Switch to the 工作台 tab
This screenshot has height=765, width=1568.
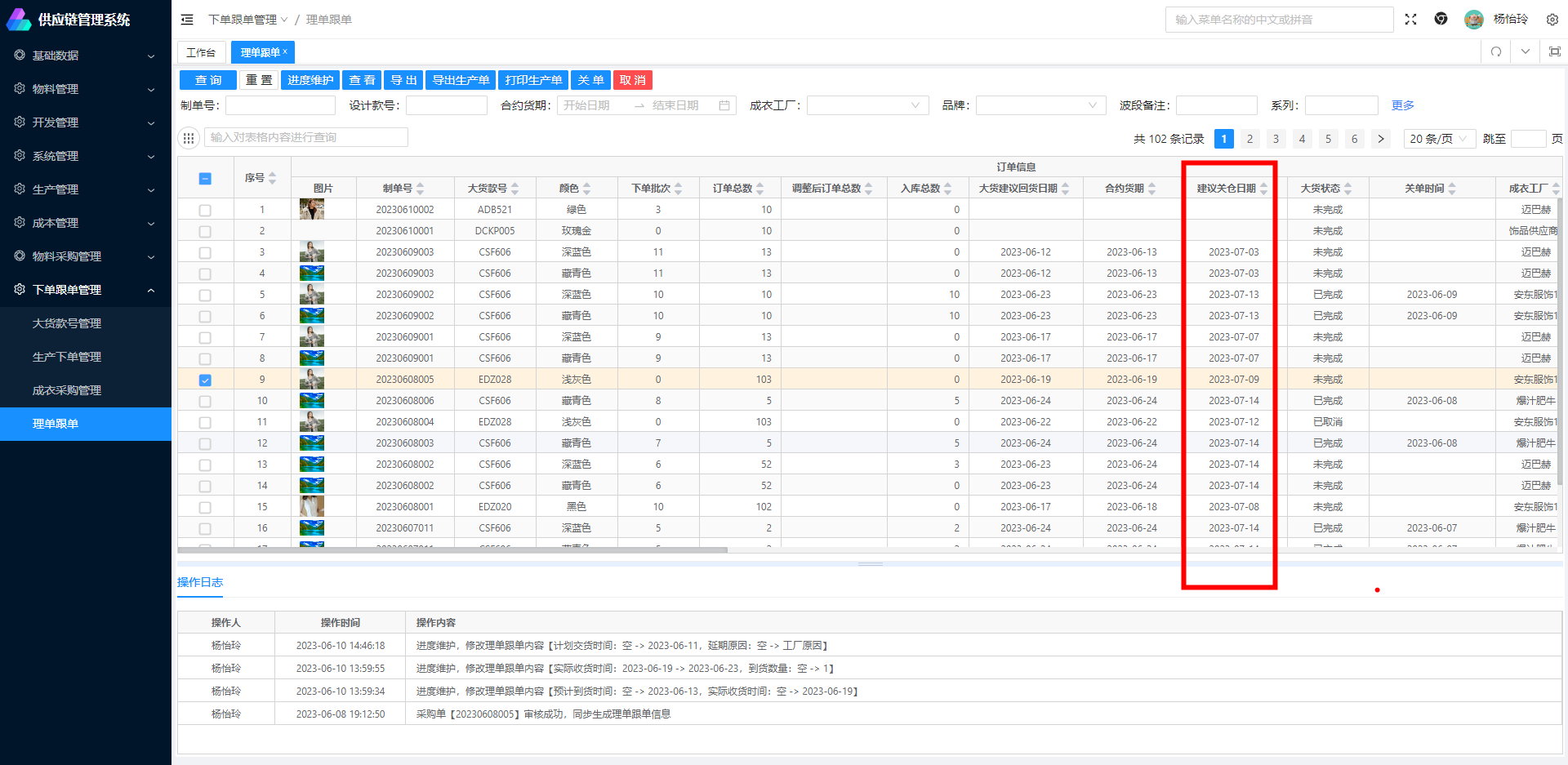coord(201,52)
